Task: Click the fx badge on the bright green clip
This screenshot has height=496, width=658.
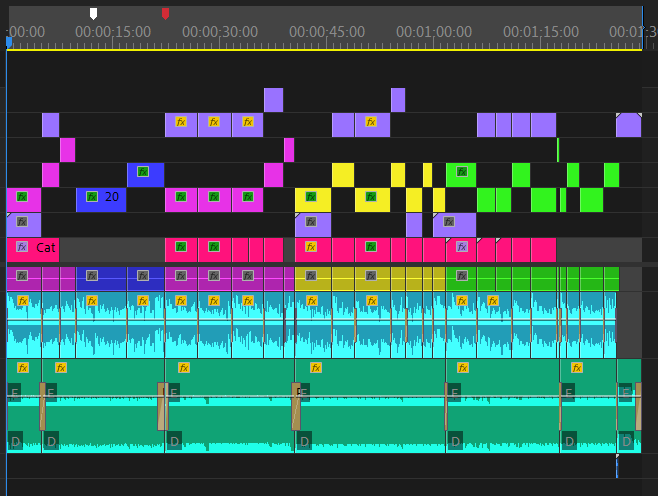Action: pyautogui.click(x=462, y=172)
